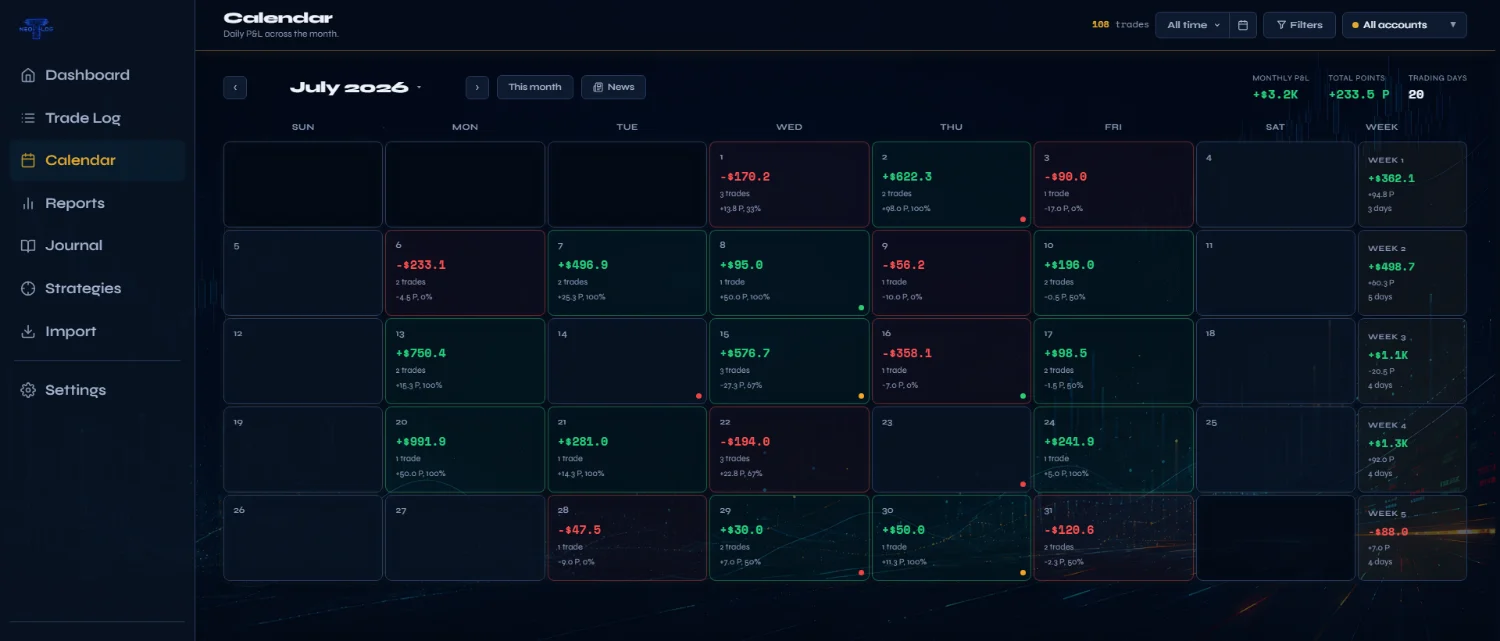Open Week 5 summary card
This screenshot has height=641, width=1500.
click(1412, 538)
